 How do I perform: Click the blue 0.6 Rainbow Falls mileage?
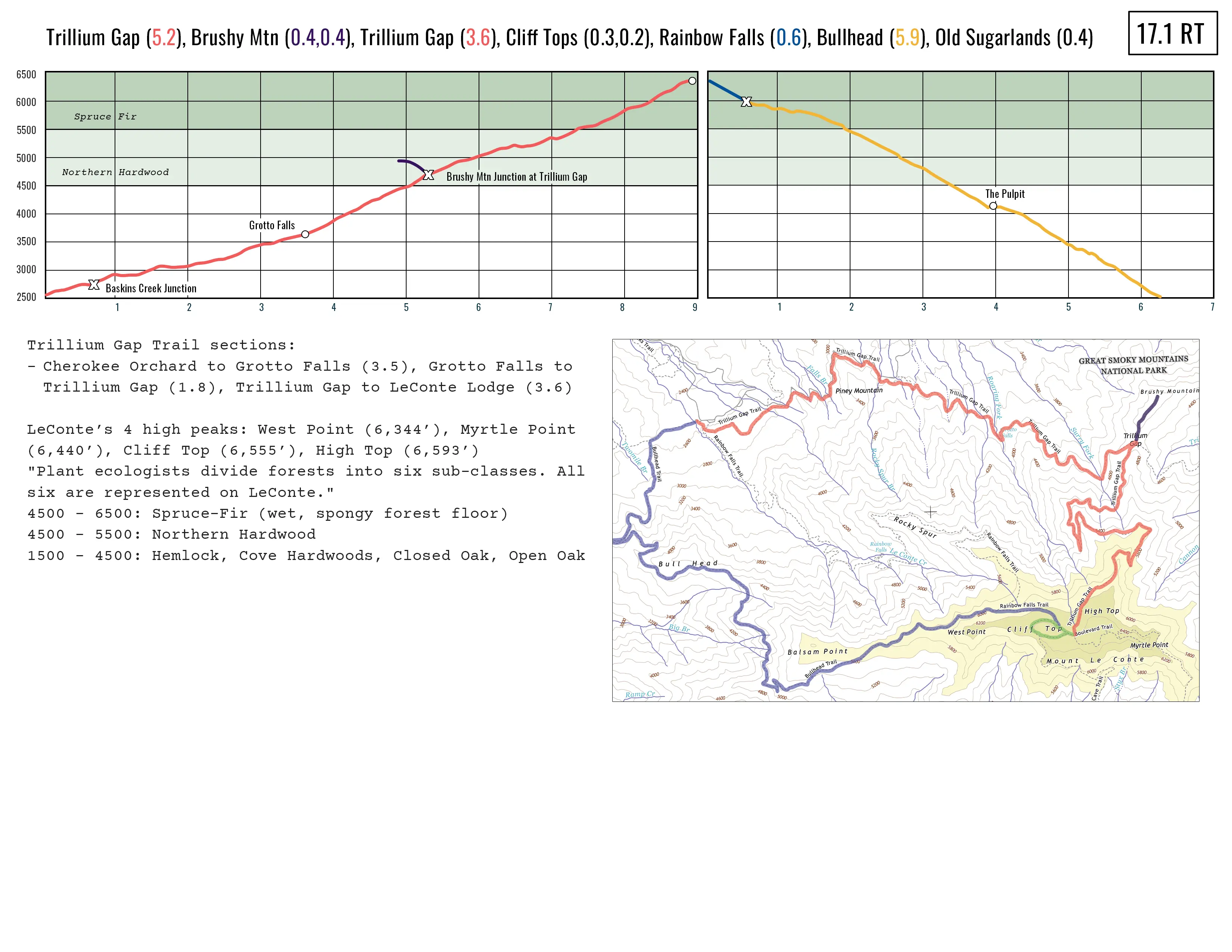[788, 38]
